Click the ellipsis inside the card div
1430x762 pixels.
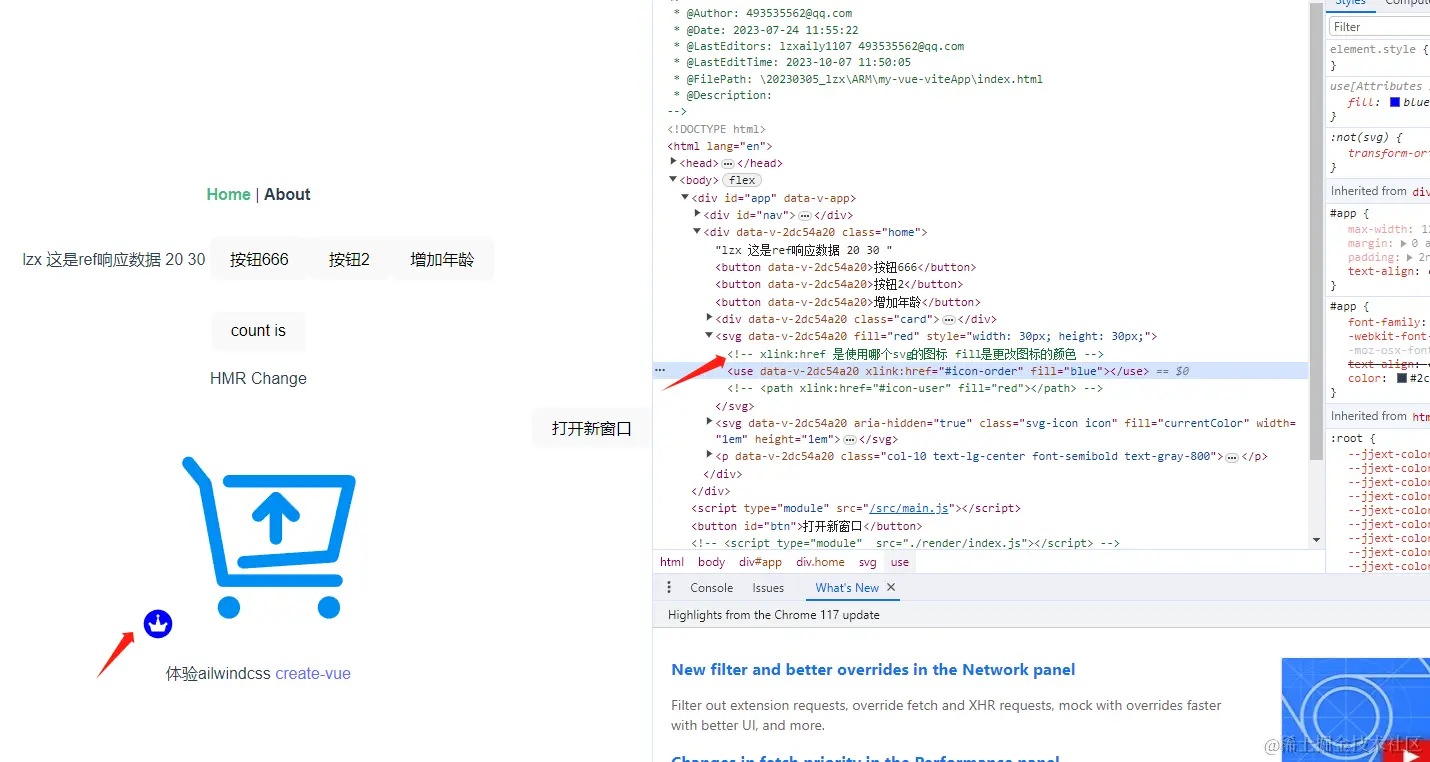(949, 319)
